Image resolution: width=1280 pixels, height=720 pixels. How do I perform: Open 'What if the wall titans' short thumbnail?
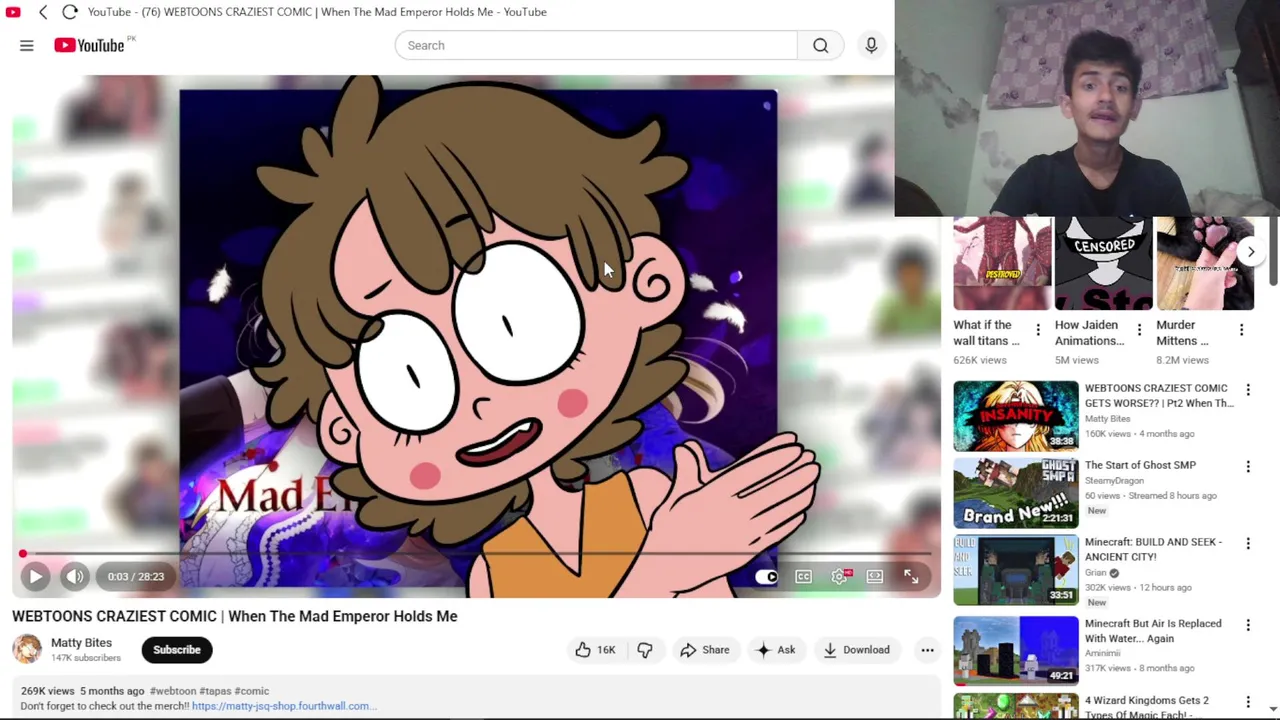coord(1002,264)
